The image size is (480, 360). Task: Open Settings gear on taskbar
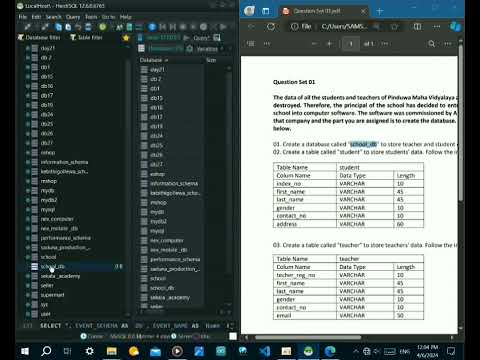(x=89, y=351)
